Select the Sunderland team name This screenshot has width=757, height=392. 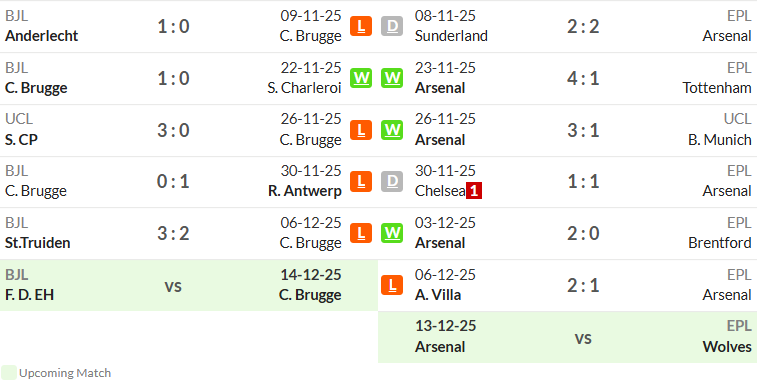click(451, 36)
